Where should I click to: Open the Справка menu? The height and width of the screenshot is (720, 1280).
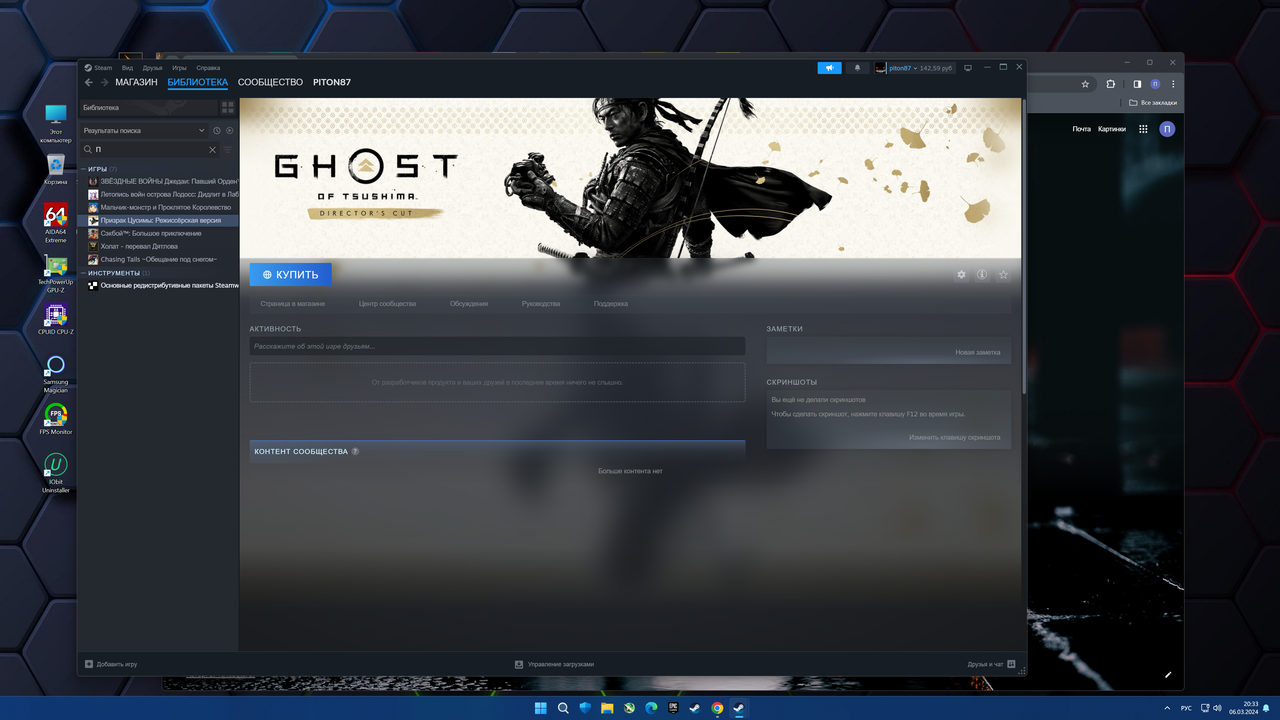pyautogui.click(x=208, y=68)
